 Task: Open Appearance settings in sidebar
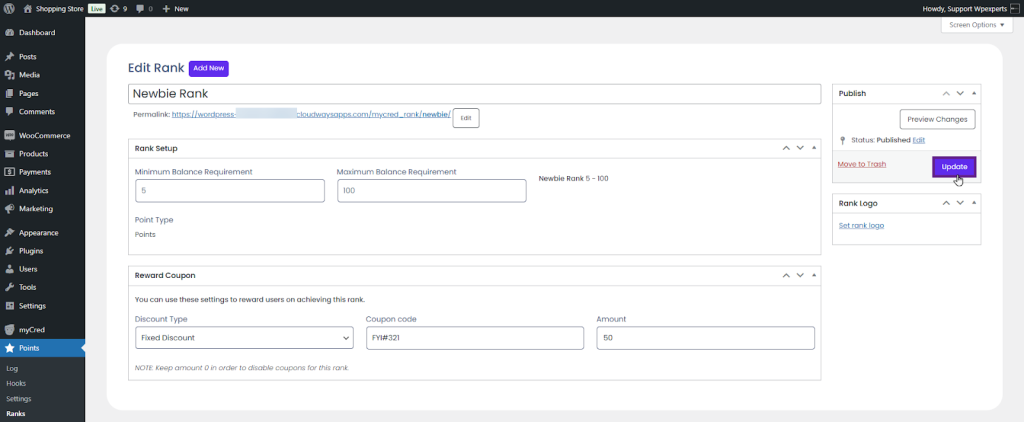click(x=38, y=233)
